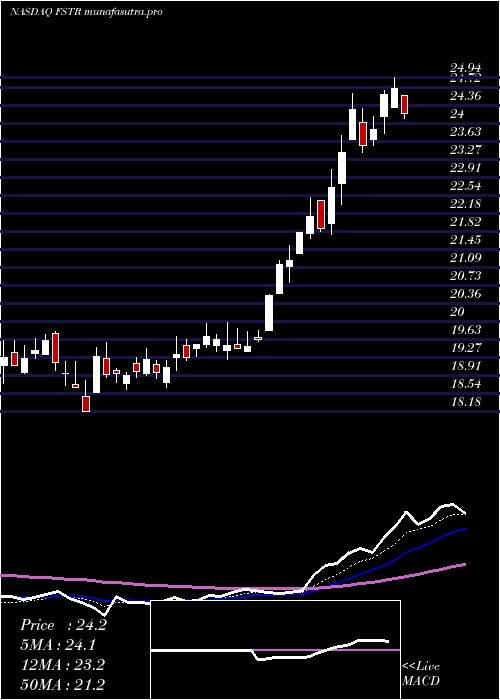Click the 19.63 price axis label
The image size is (500, 700).
[x=465, y=330]
